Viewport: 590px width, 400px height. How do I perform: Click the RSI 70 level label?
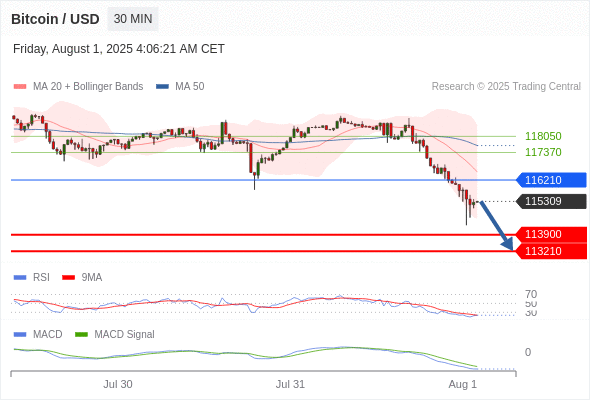tap(531, 294)
